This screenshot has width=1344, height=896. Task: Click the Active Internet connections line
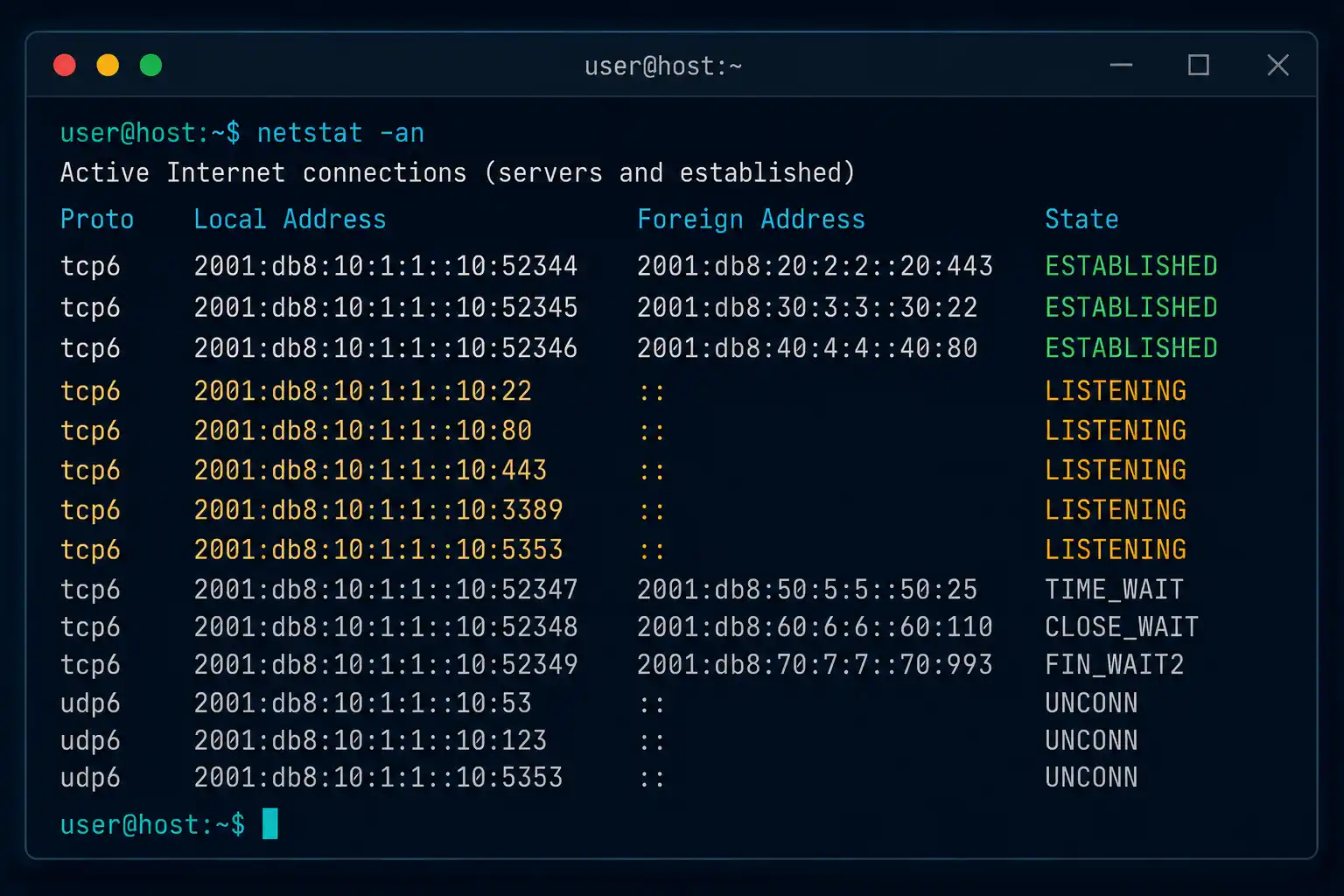pos(458,172)
